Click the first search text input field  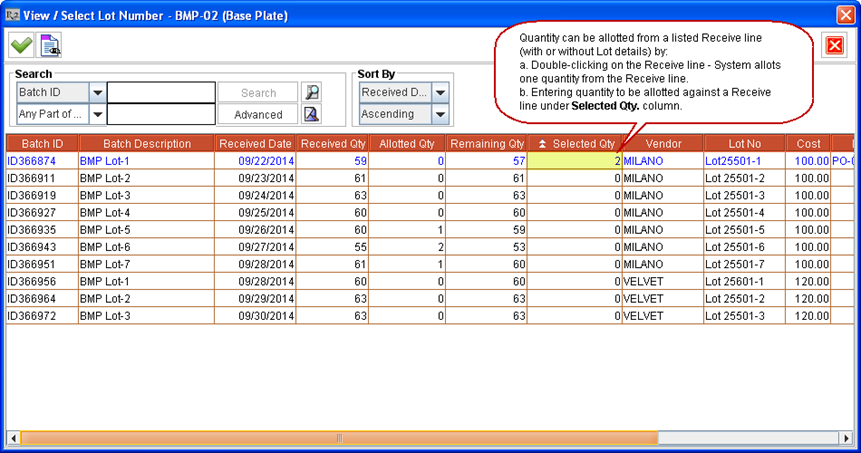click(161, 92)
